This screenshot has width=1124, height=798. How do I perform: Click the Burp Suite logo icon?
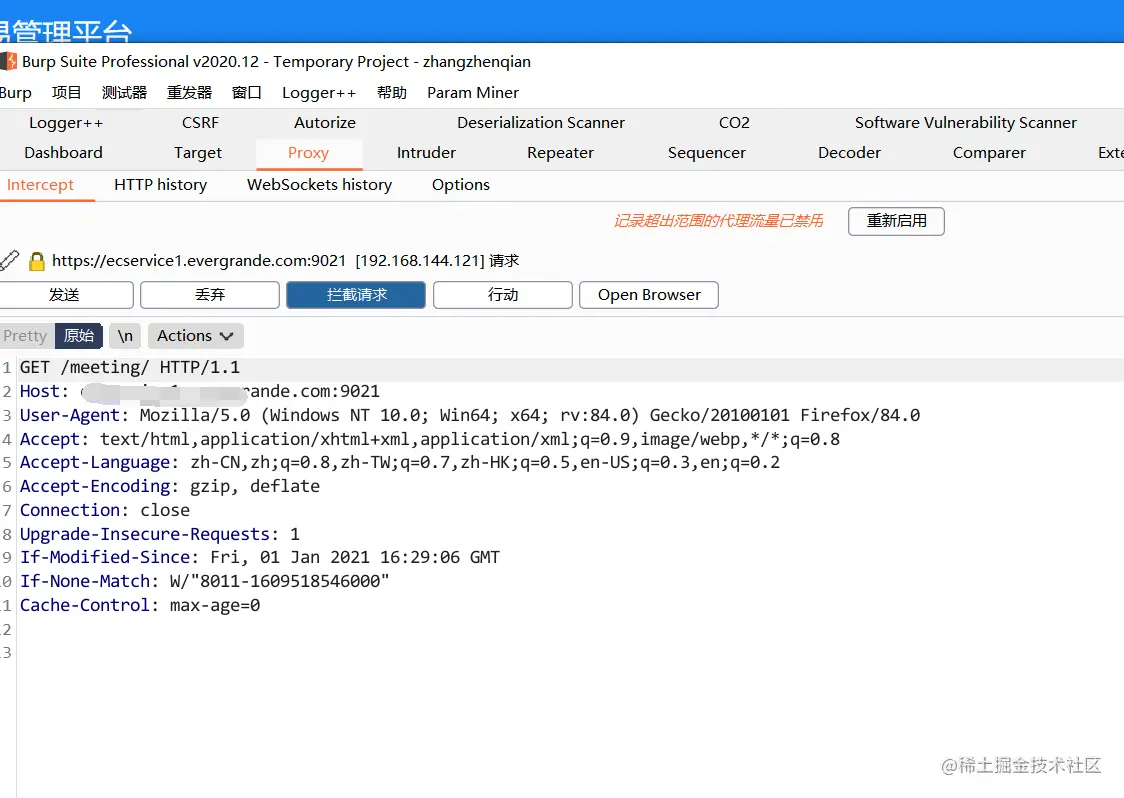(x=9, y=62)
